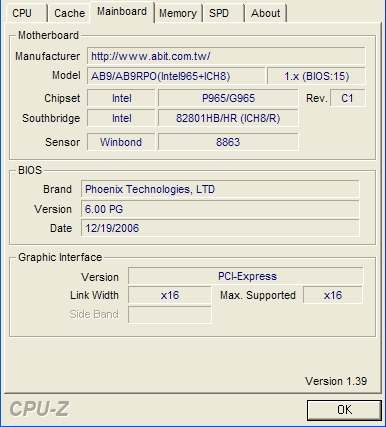Image resolution: width=386 pixels, height=427 pixels.
Task: Click the BIOS date 12/19/2006
Action: click(220, 228)
